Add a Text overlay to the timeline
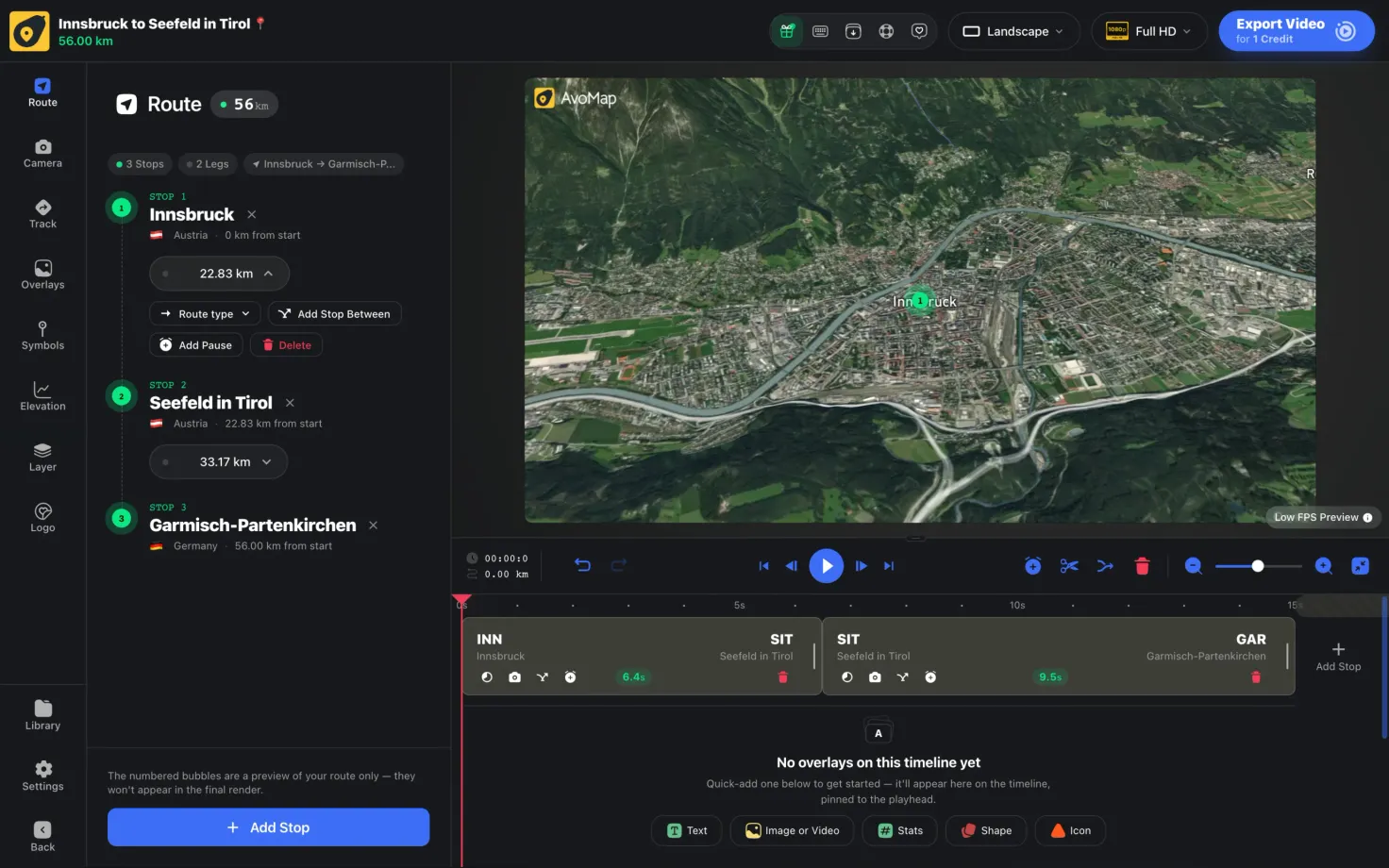1389x868 pixels. tap(687, 831)
